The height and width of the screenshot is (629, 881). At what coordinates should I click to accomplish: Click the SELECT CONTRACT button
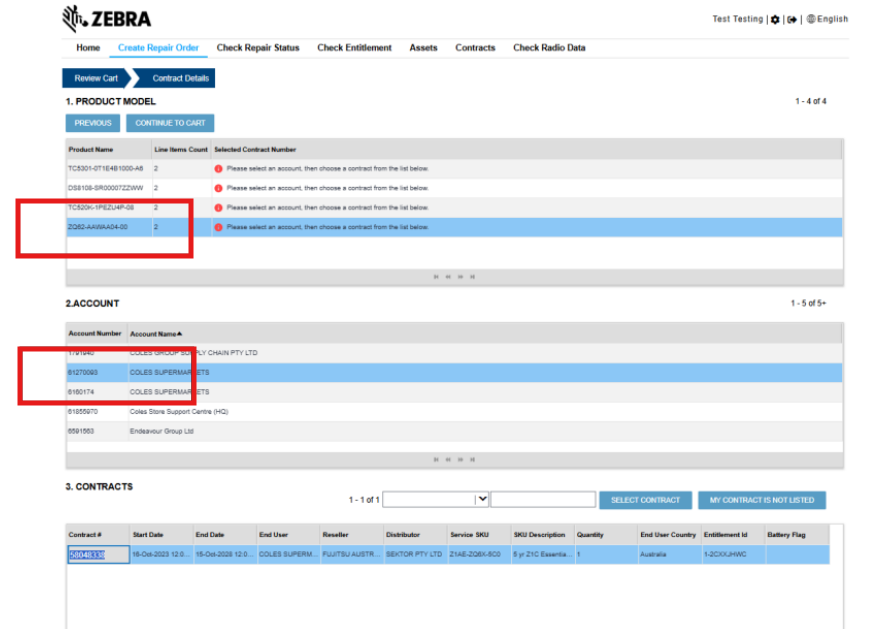[x=646, y=500]
